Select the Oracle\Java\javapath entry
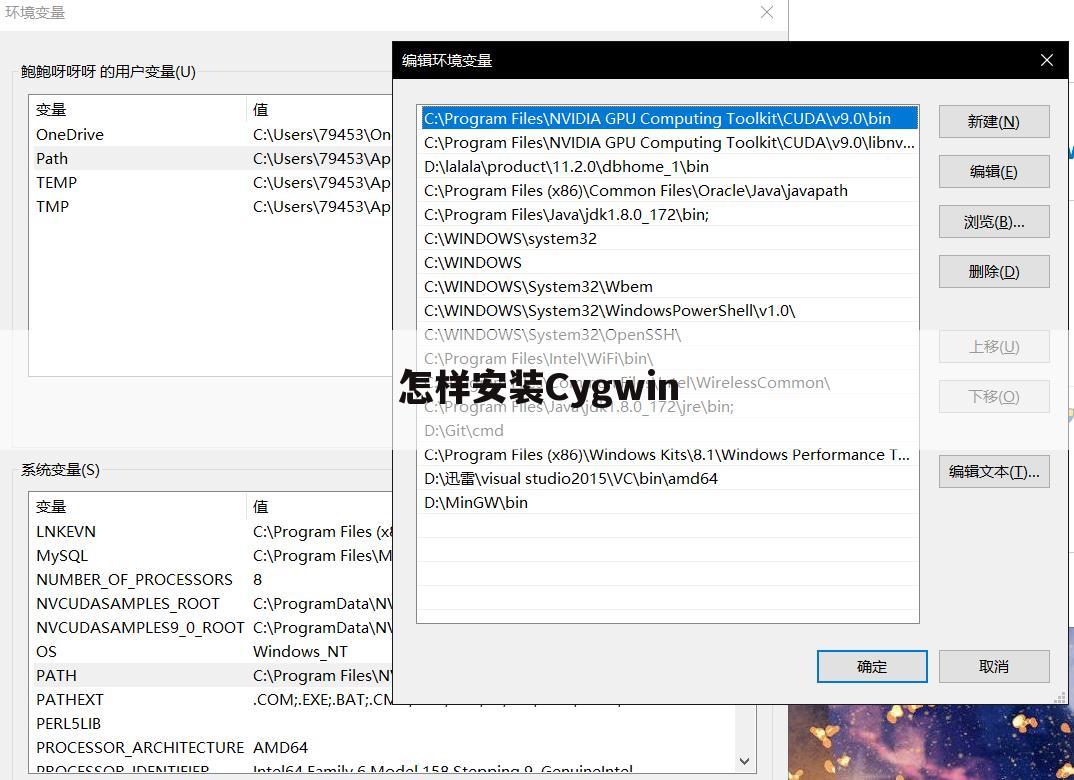This screenshot has height=780, width=1074. tap(669, 190)
